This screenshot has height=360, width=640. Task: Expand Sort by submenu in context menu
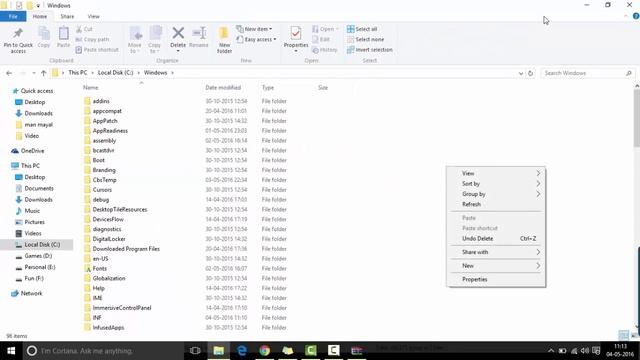pos(496,184)
